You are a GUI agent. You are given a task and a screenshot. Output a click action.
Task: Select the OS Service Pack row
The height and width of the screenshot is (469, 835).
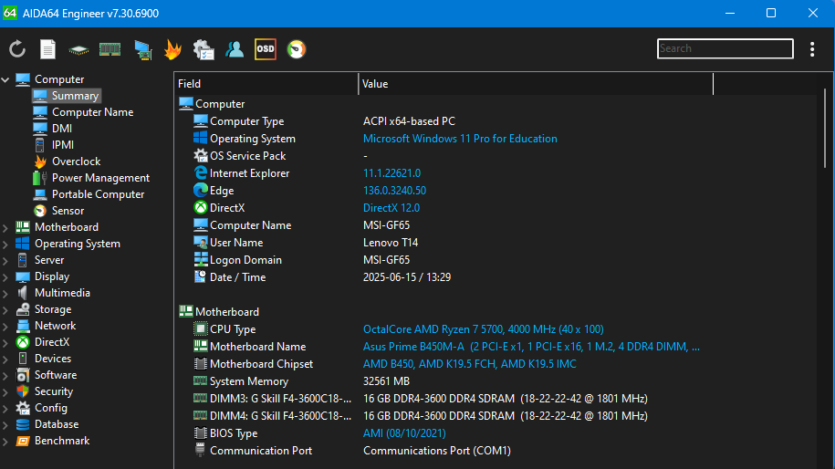495,156
